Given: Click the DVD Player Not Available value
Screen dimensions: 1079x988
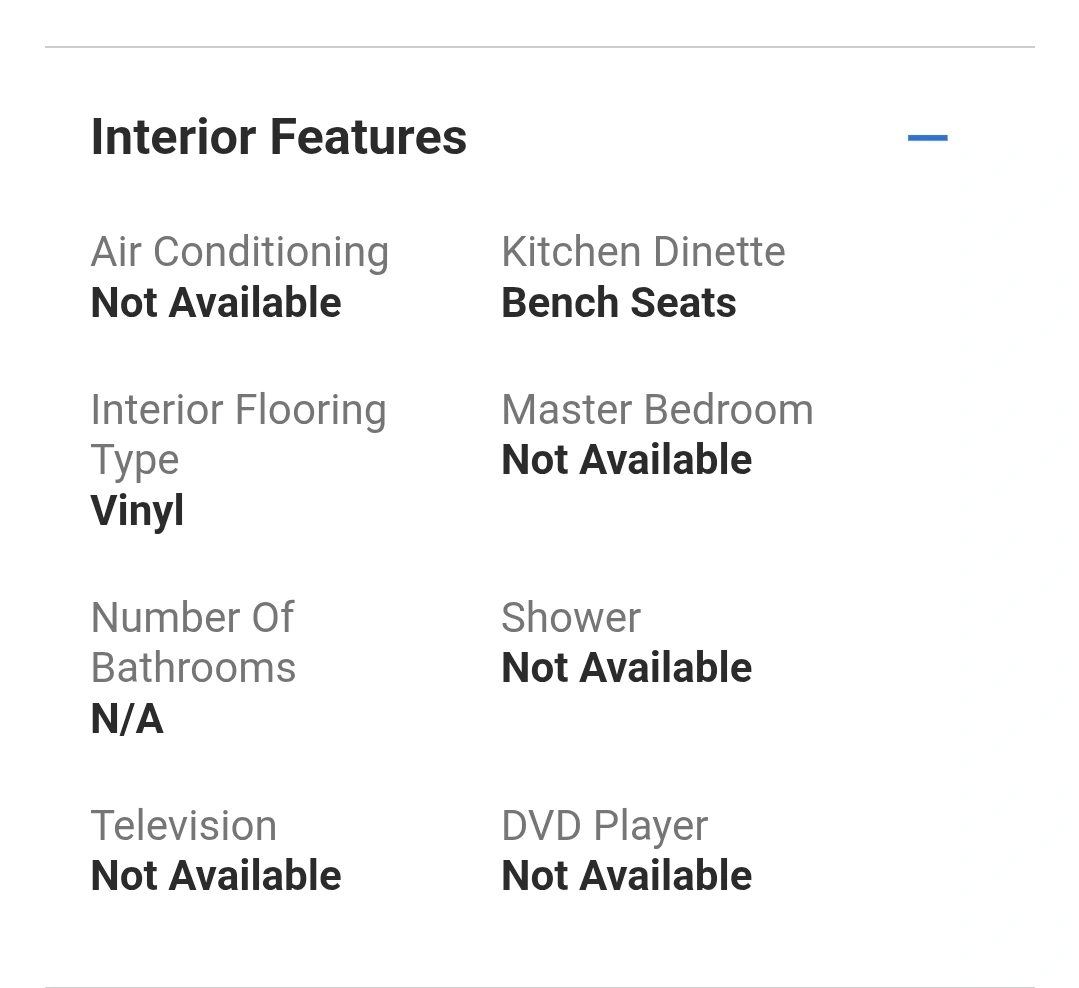Looking at the screenshot, I should click(x=627, y=875).
